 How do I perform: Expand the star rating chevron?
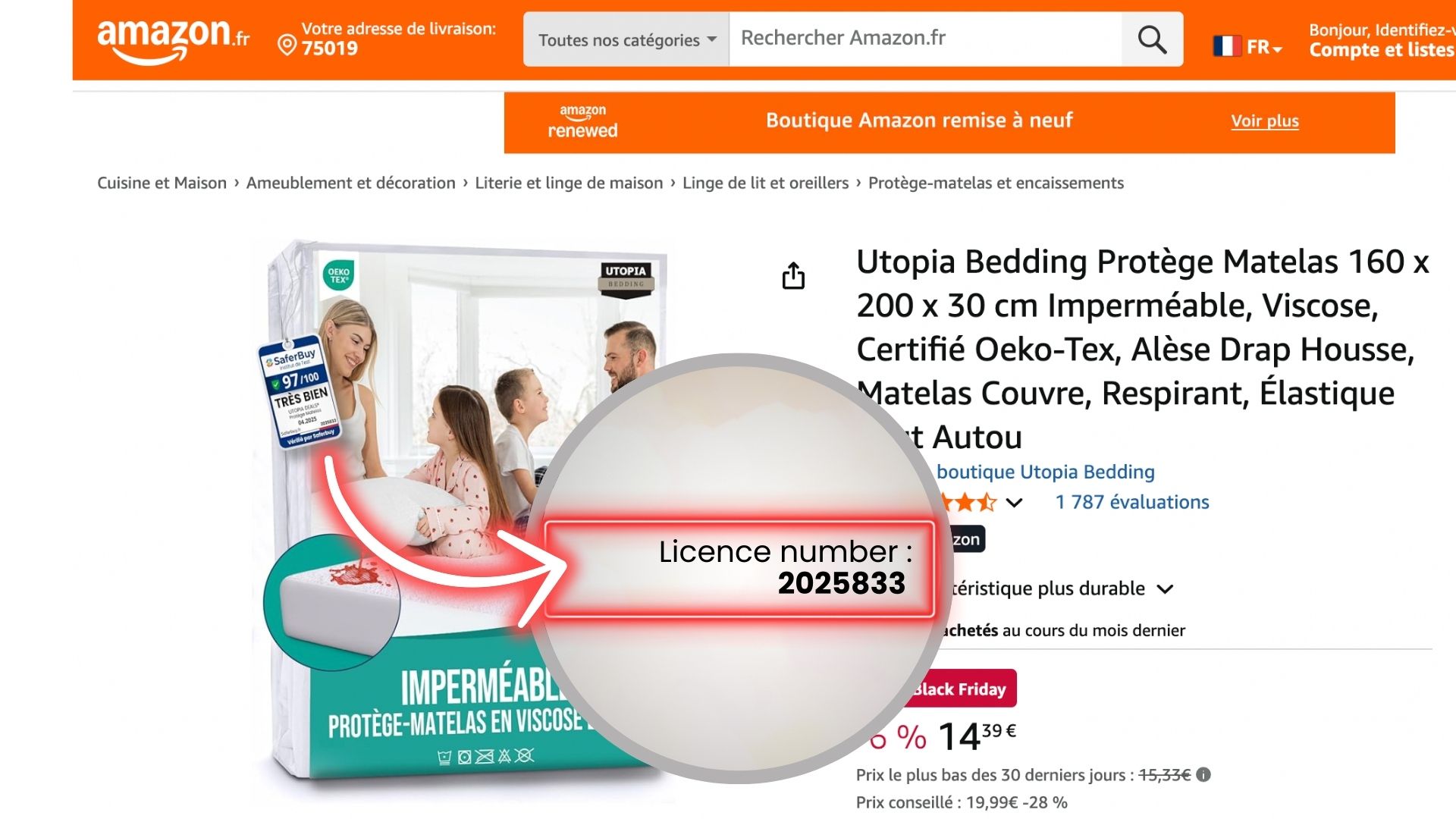click(x=1014, y=503)
